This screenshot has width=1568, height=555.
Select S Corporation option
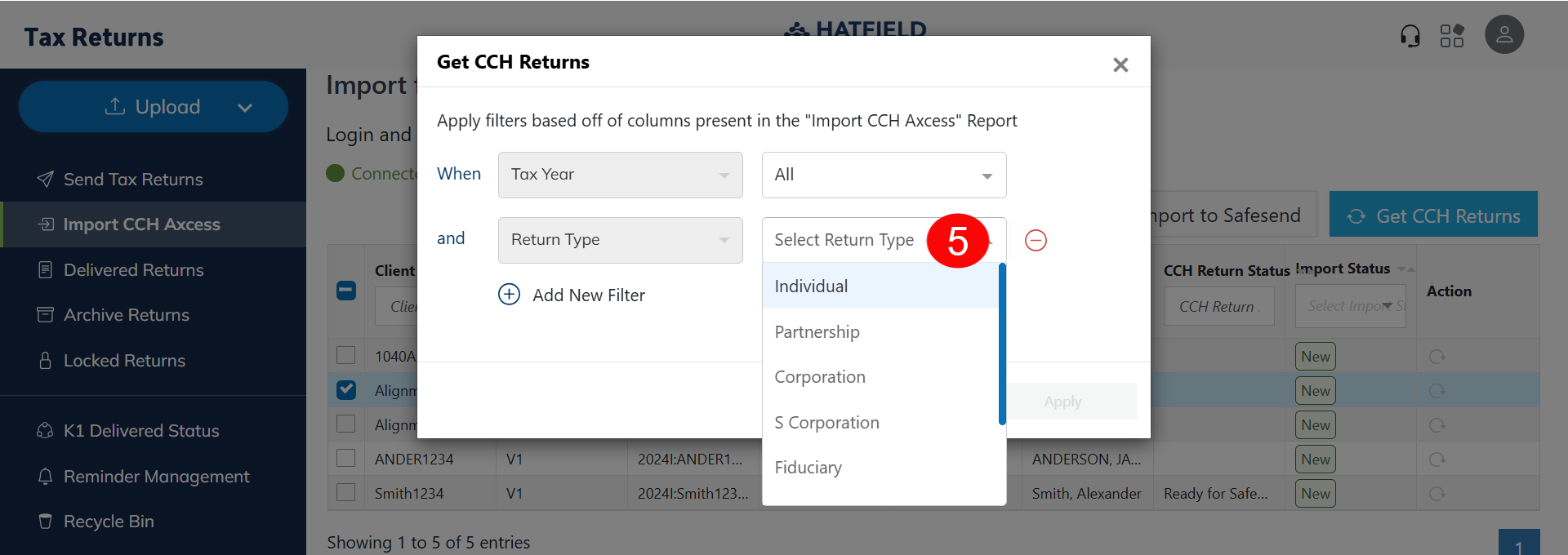pyautogui.click(x=826, y=423)
